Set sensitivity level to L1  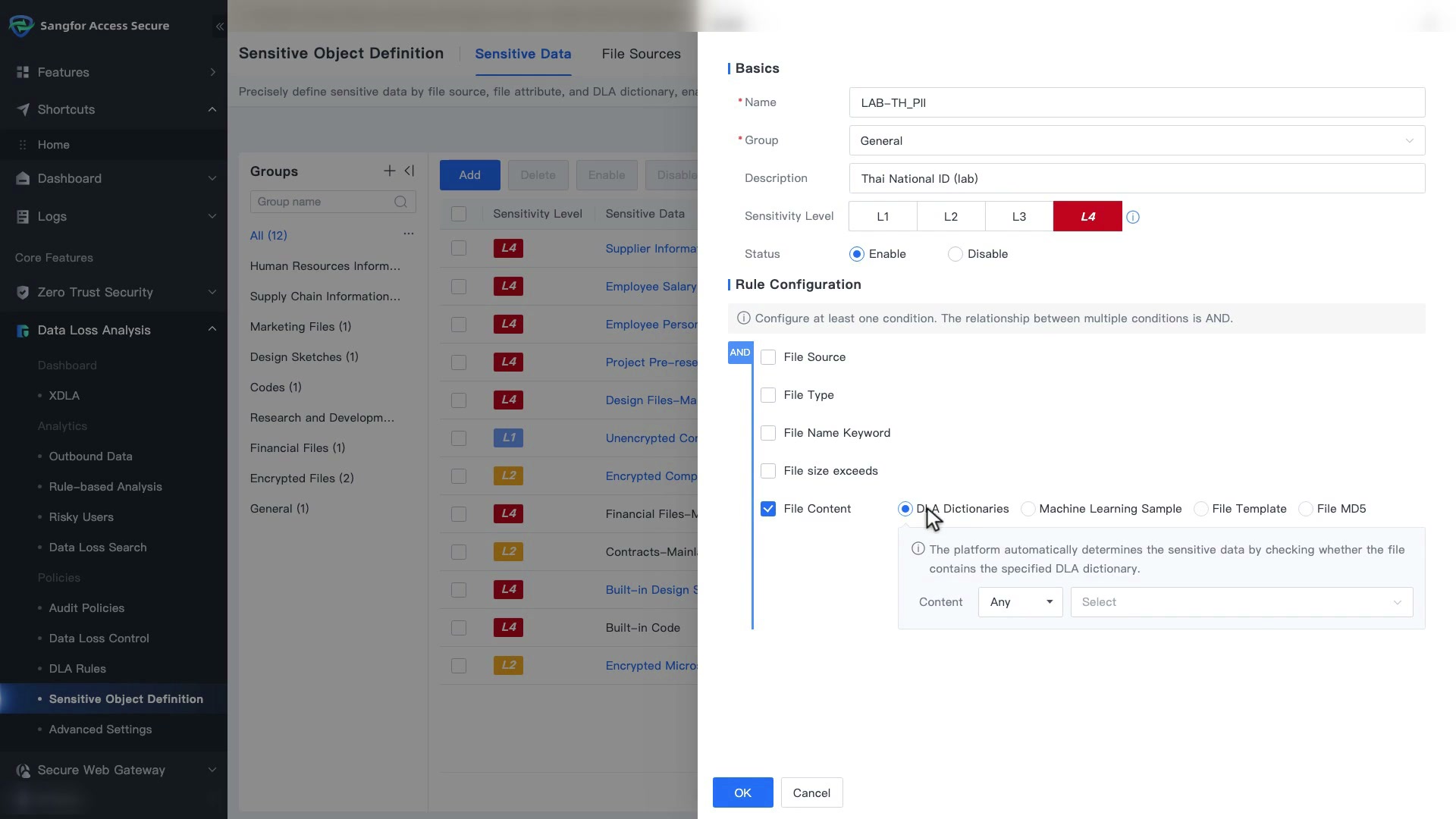pyautogui.click(x=883, y=216)
